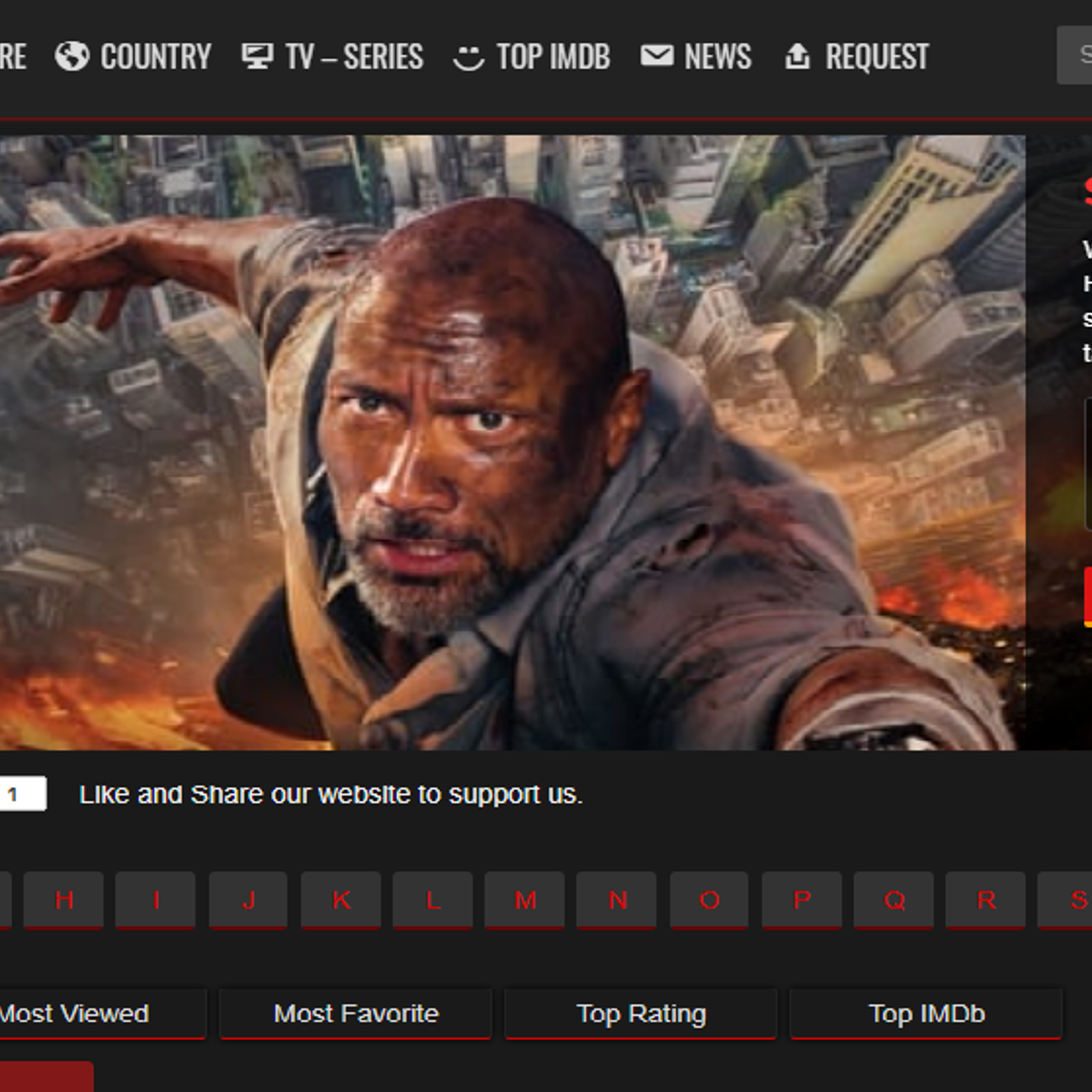Click the globe icon beside Country
The height and width of the screenshot is (1092, 1092).
point(72,57)
